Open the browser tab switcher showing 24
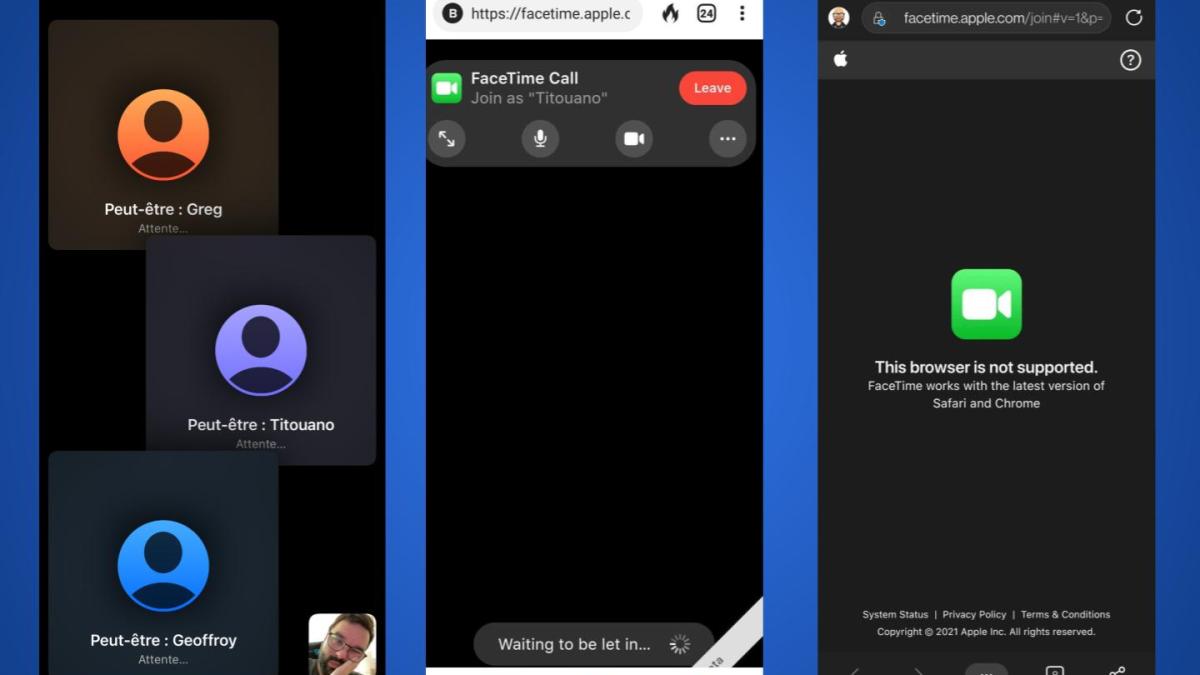 (706, 14)
